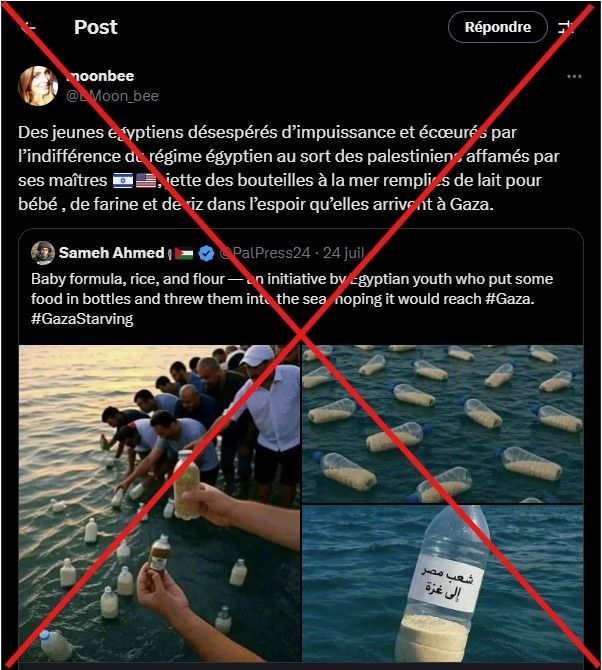Open moonbee's profile picture
Image resolution: width=602 pixels, height=670 pixels.
tap(38, 85)
